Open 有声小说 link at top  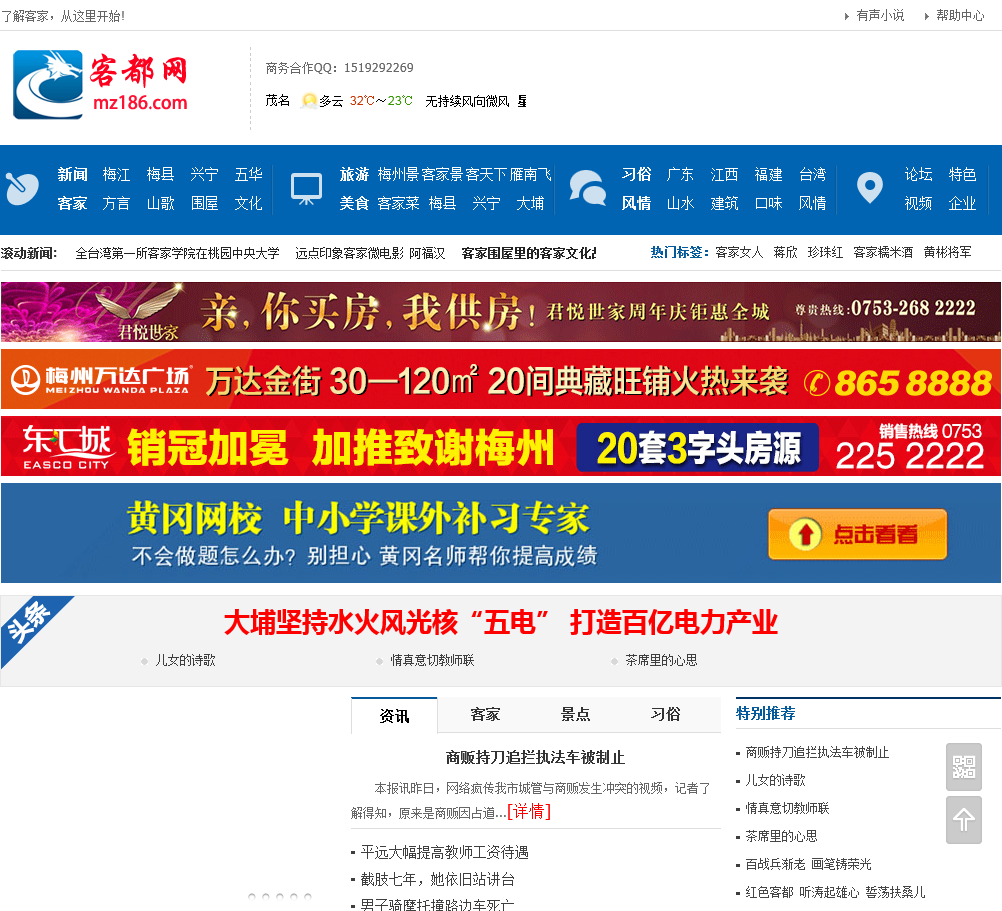[880, 15]
